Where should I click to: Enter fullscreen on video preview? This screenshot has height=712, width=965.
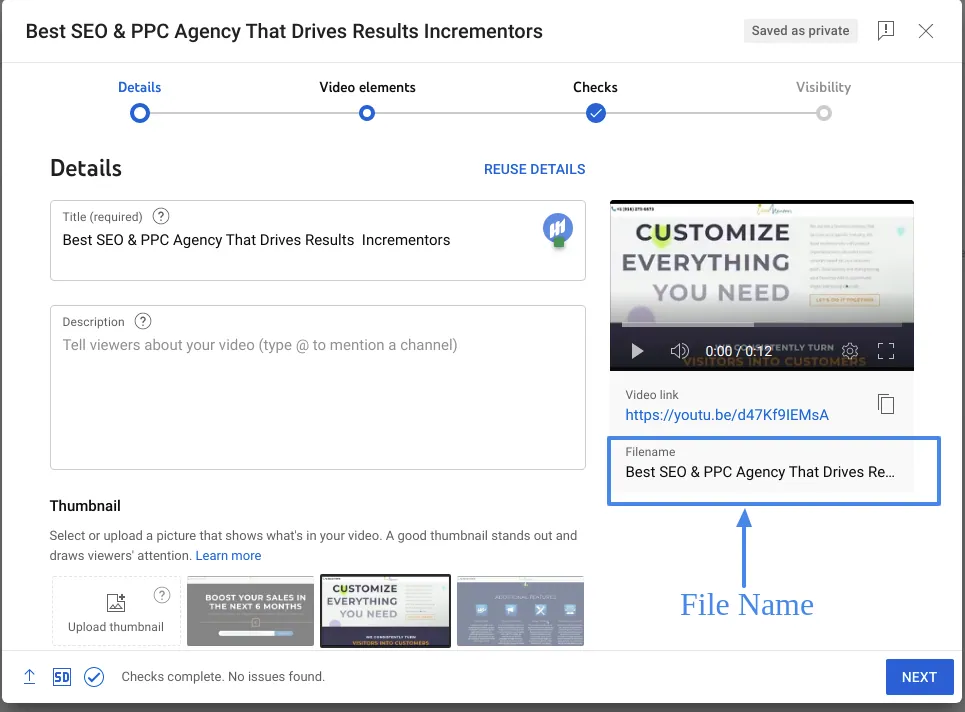point(886,351)
